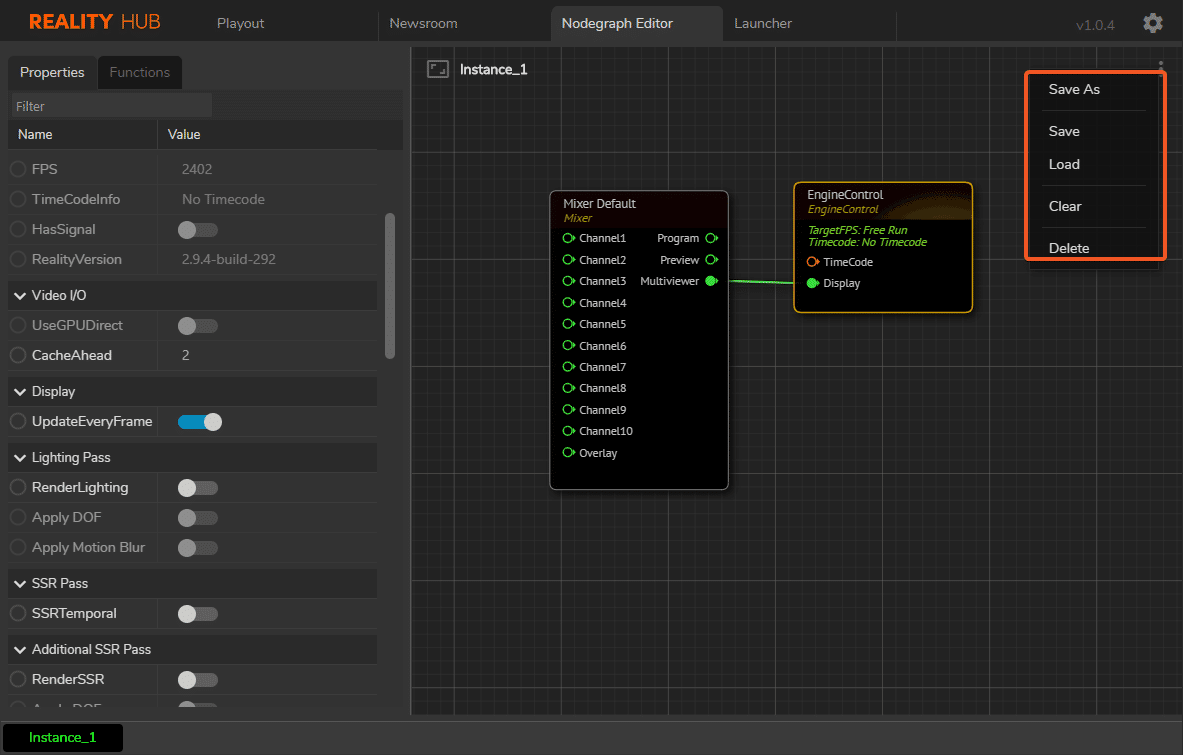This screenshot has width=1183, height=755.
Task: Turn on the UseGPUDirect switch
Action: (x=197, y=326)
